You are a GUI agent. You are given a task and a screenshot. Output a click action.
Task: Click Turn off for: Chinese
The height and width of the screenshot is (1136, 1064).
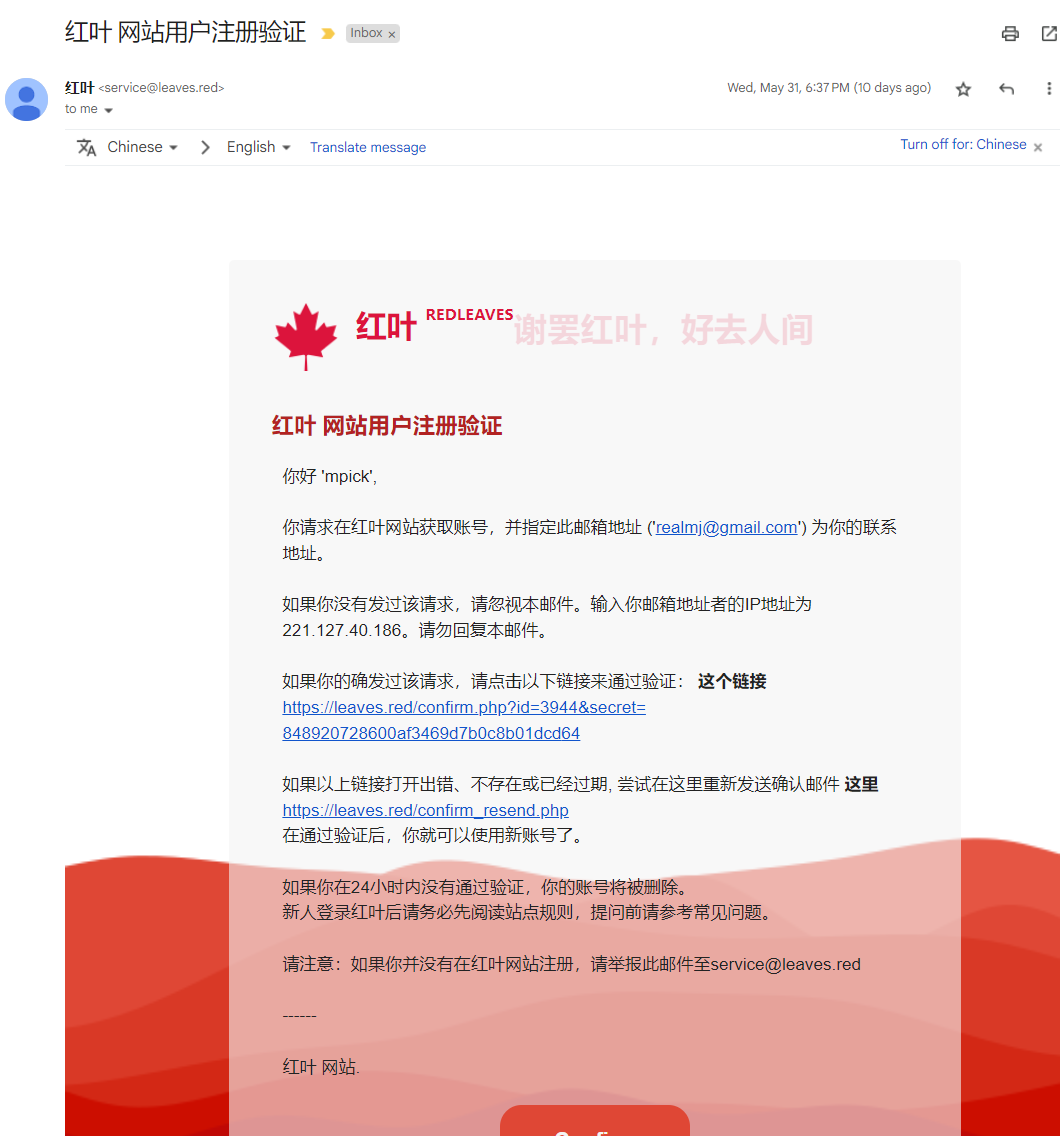click(963, 144)
